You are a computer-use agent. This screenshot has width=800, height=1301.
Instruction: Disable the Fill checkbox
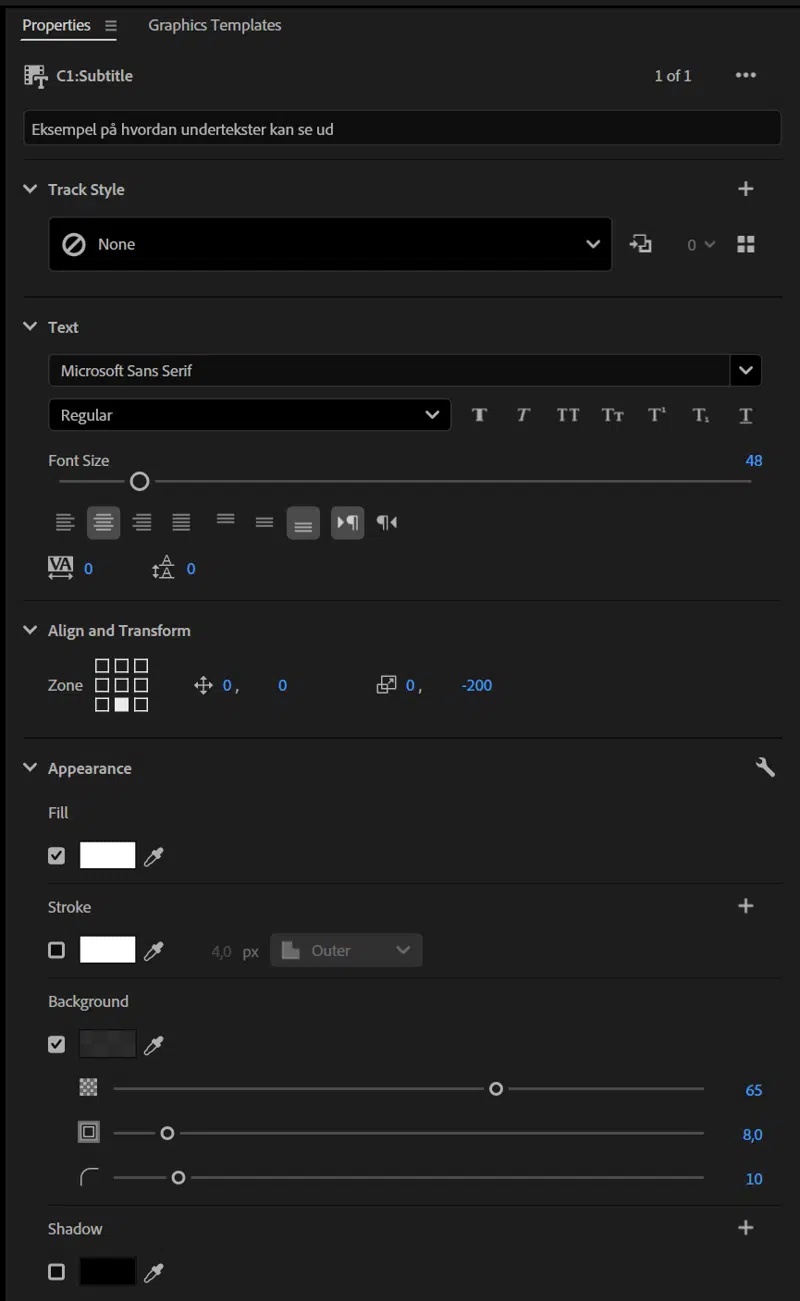[57, 855]
